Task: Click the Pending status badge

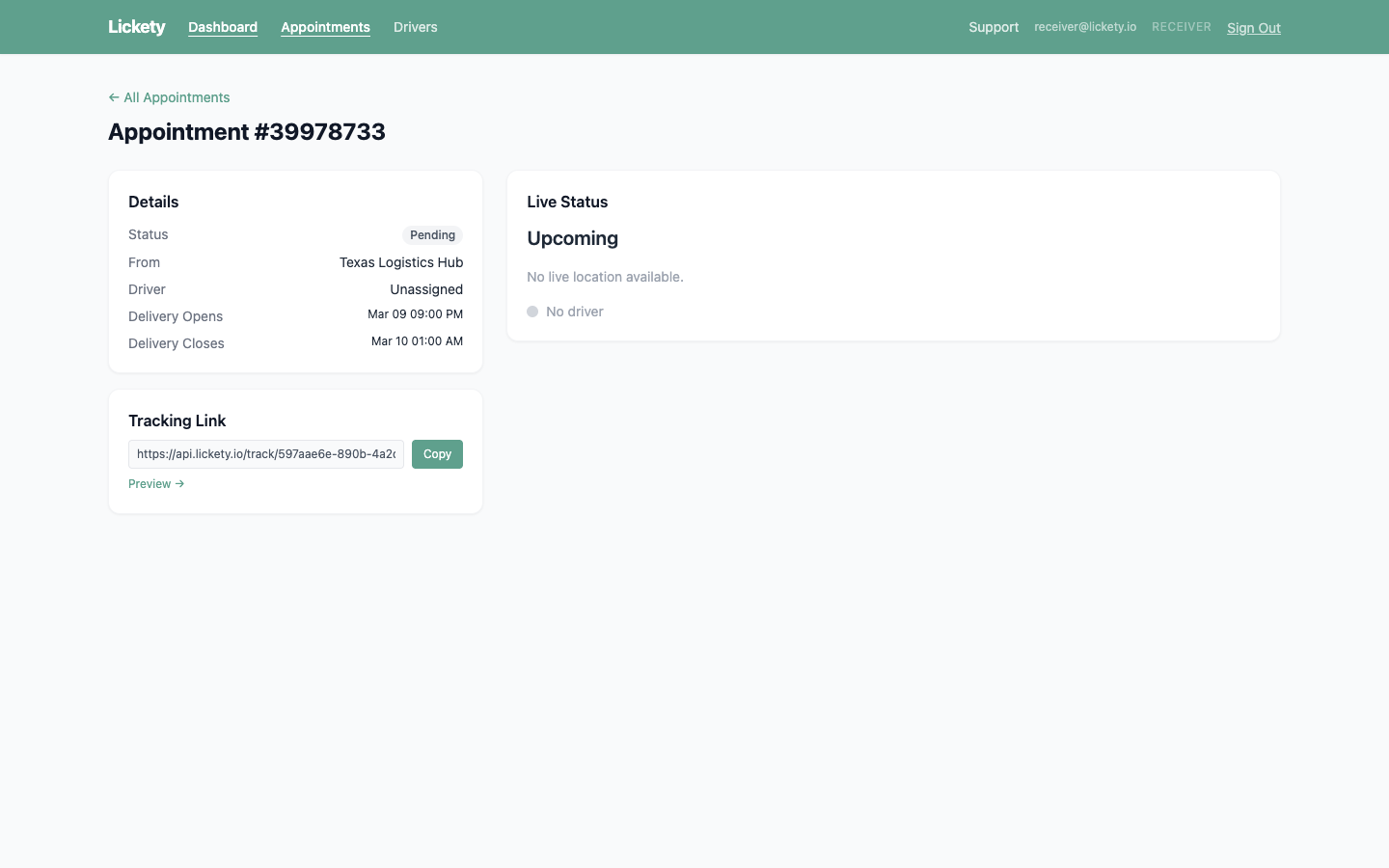Action: 432,235
